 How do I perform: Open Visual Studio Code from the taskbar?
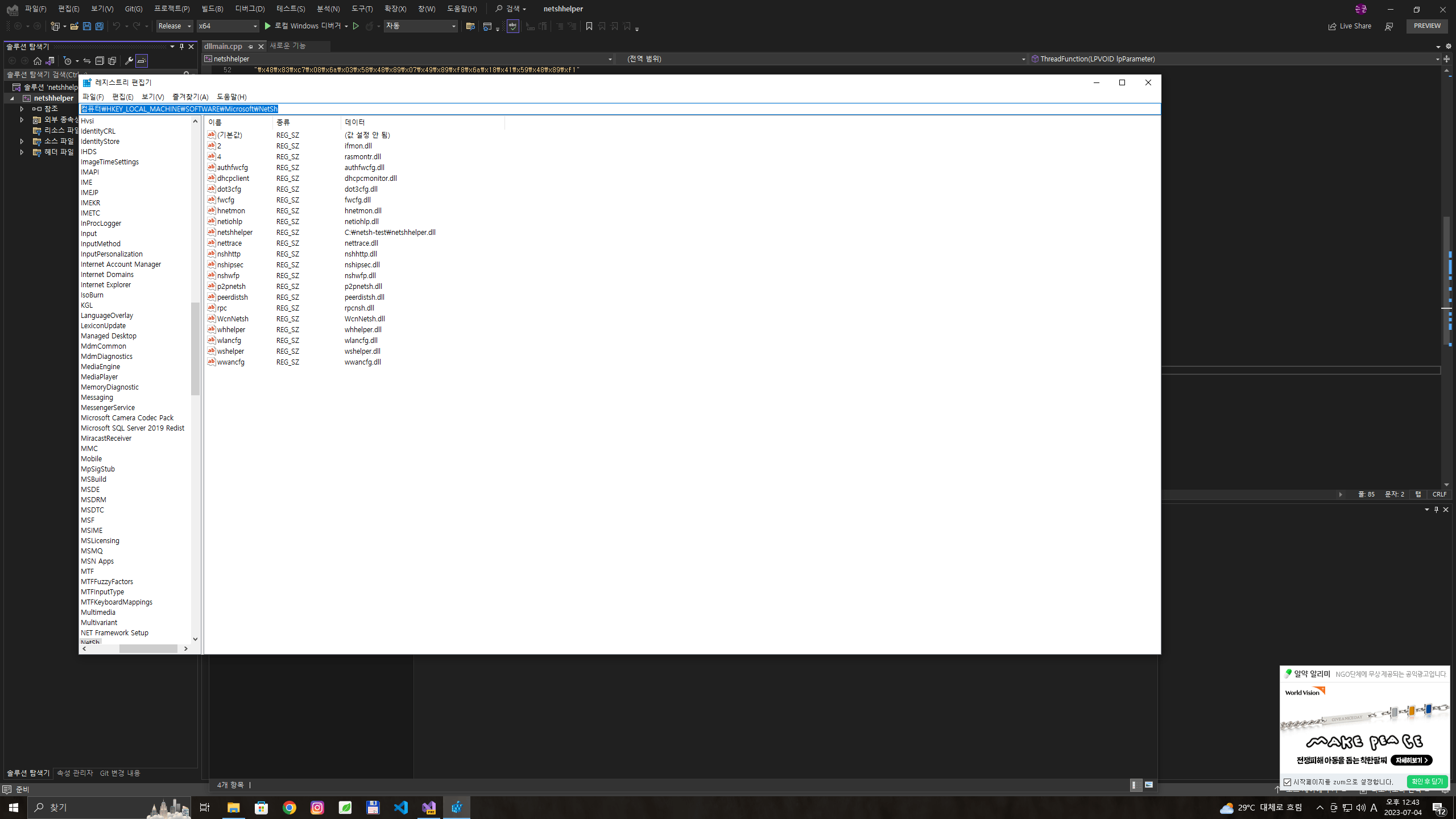coord(400,807)
